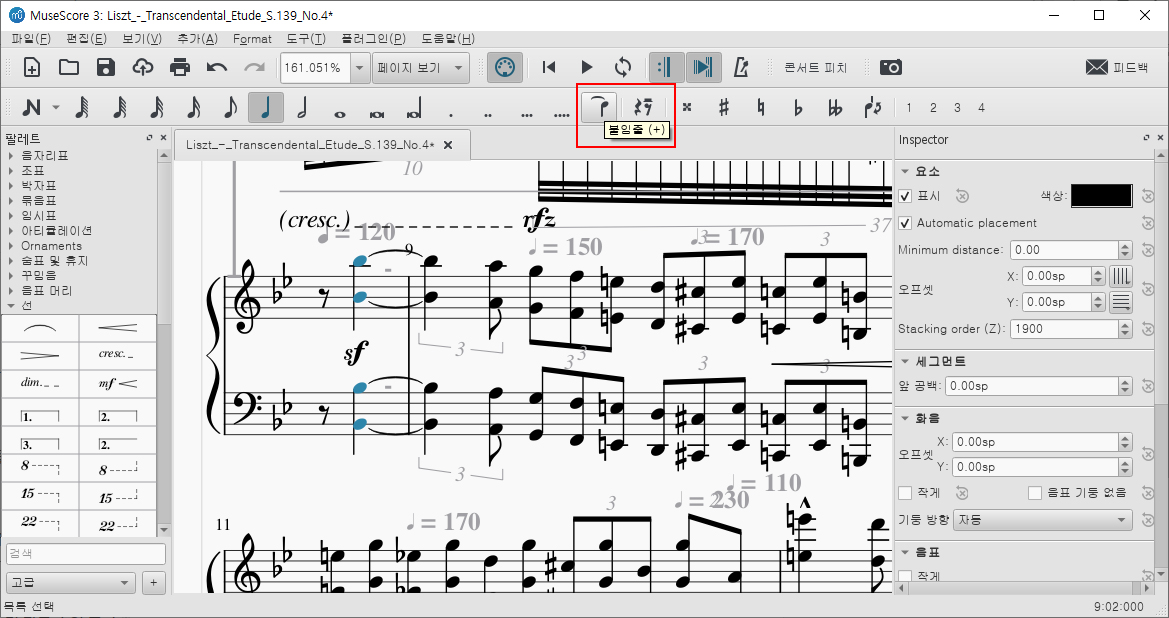This screenshot has width=1169, height=618.
Task: Save the score with the floppy disk icon
Action: [x=106, y=68]
